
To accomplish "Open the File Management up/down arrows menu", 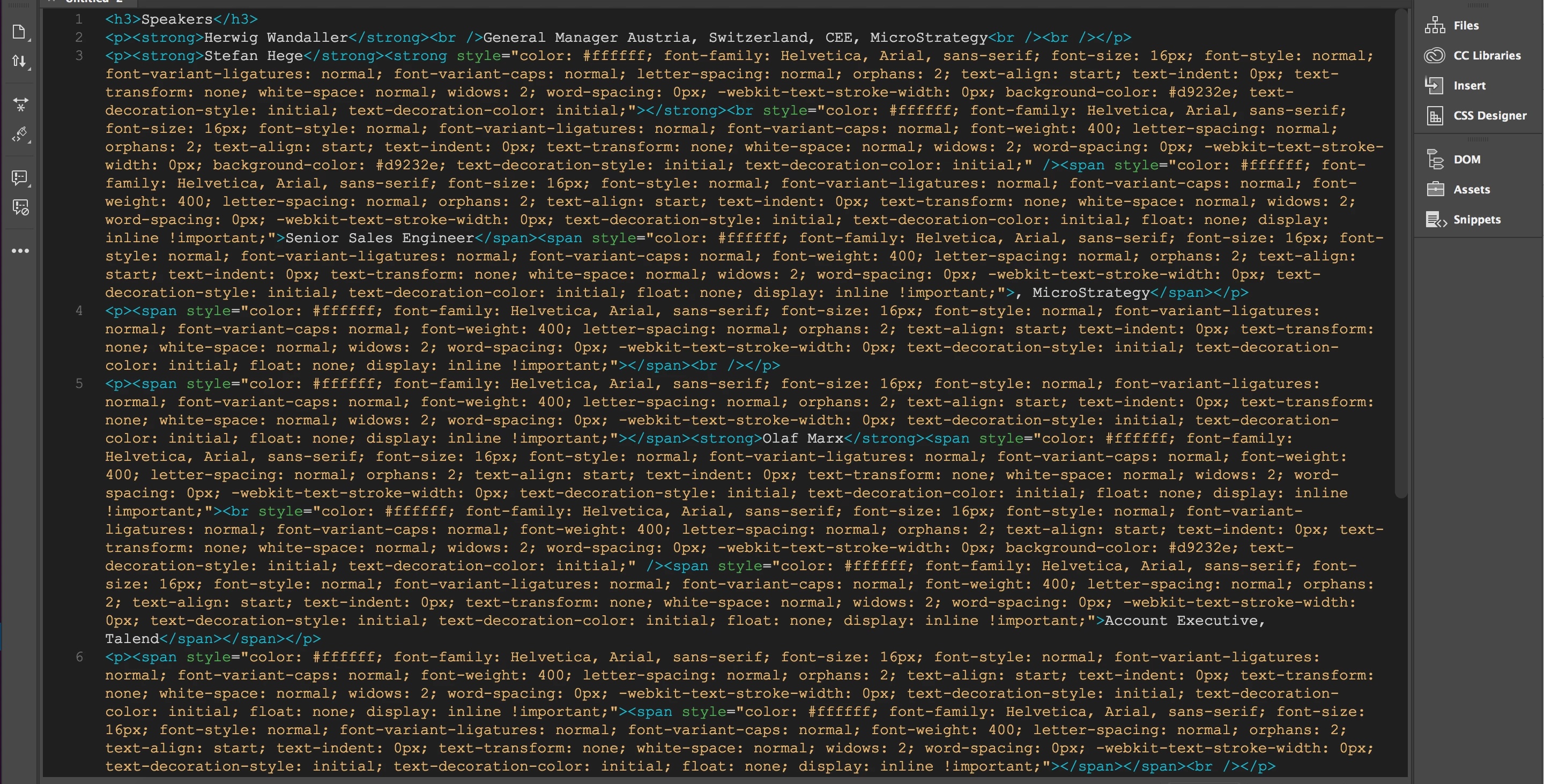I will click(19, 61).
